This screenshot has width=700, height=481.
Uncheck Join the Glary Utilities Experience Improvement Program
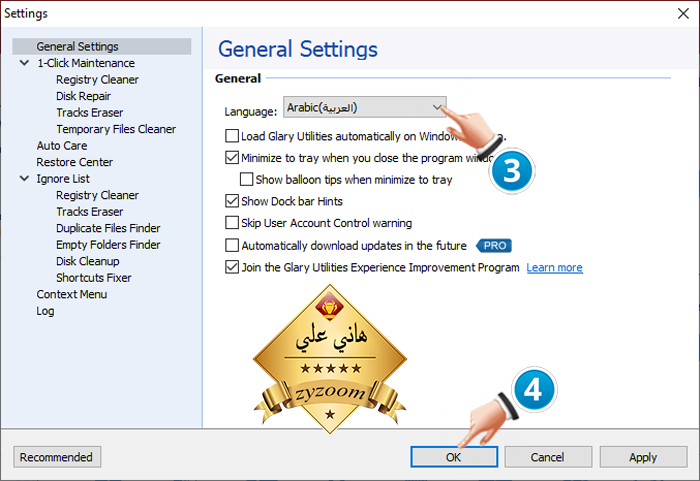232,267
